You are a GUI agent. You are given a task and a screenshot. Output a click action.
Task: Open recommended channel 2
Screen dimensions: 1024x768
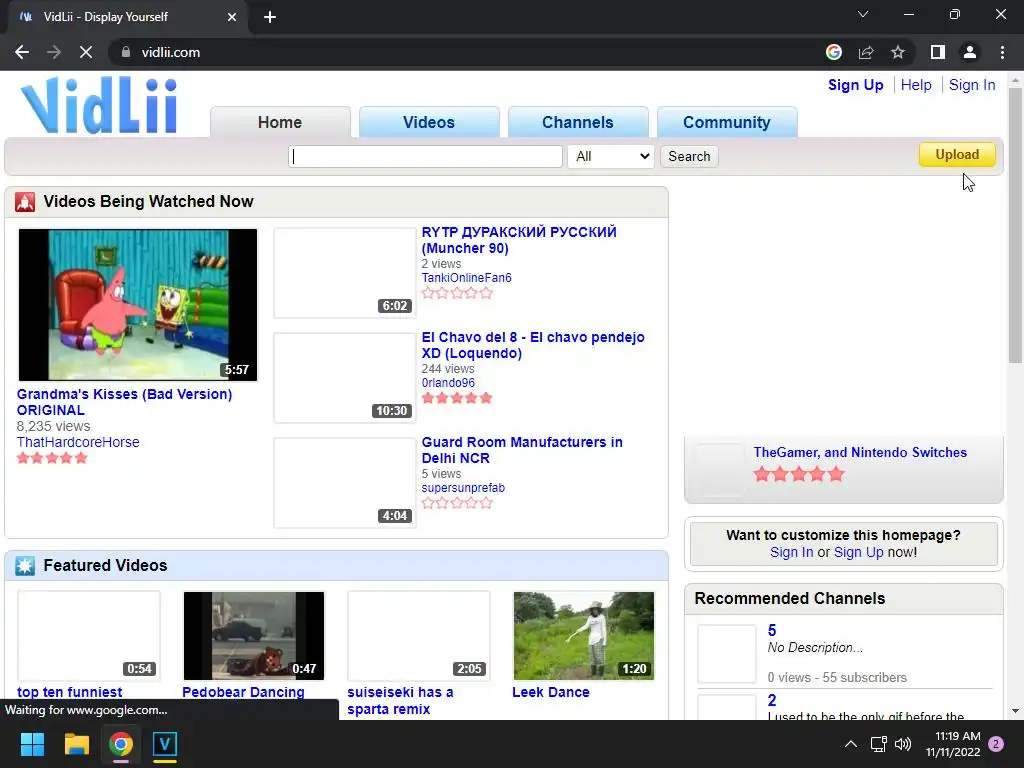[x=772, y=700]
